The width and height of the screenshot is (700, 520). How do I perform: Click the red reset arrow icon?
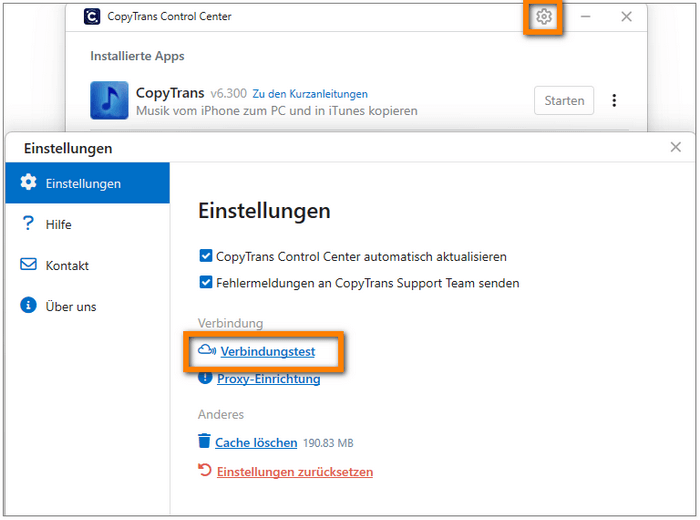click(204, 470)
